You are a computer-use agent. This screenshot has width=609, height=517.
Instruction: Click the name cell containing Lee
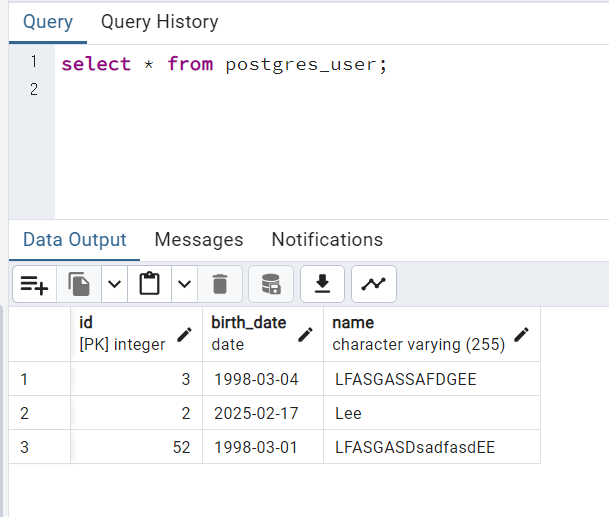349,413
